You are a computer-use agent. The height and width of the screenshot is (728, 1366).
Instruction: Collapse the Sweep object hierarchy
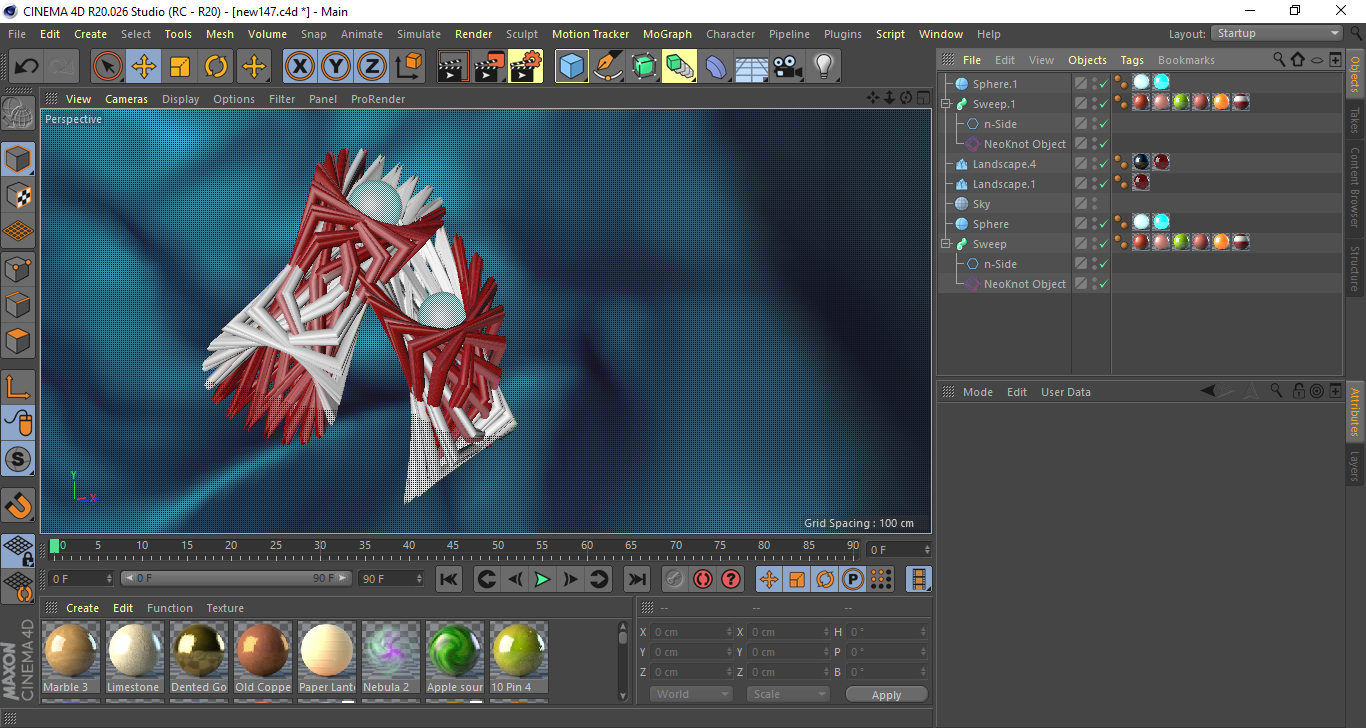[x=946, y=244]
